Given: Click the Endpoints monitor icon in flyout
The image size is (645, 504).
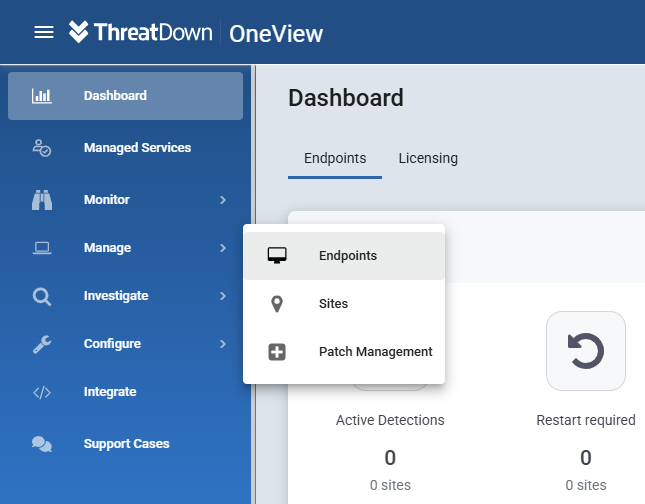Looking at the screenshot, I should pyautogui.click(x=277, y=255).
